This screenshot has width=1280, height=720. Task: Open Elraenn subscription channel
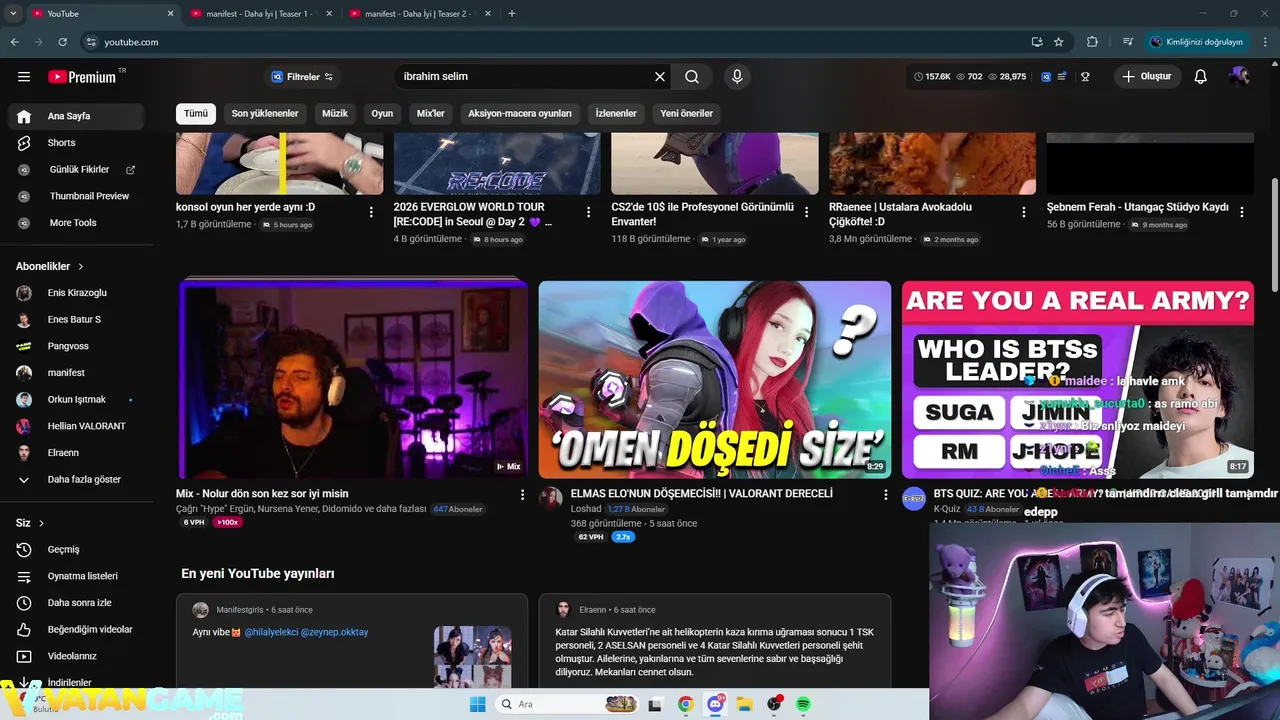(x=76, y=453)
